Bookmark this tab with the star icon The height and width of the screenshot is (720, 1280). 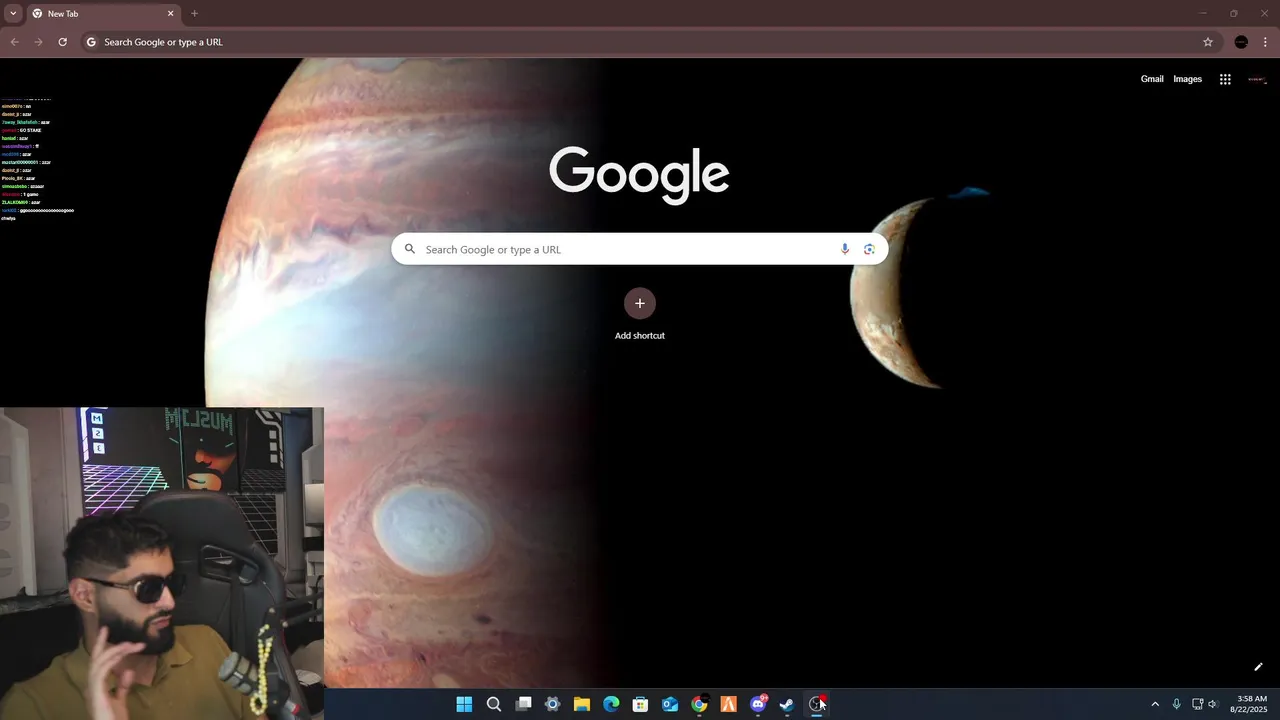[1208, 42]
